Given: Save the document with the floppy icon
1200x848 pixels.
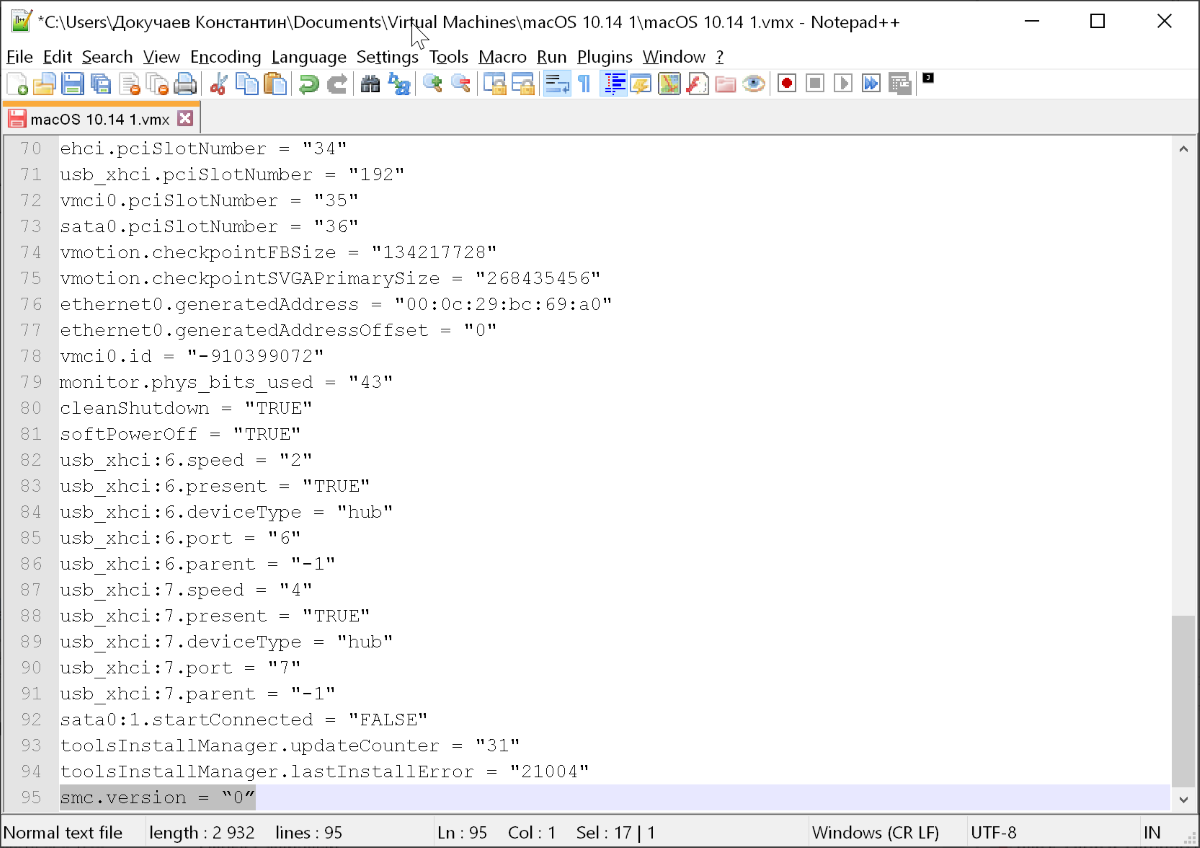Looking at the screenshot, I should pyautogui.click(x=72, y=84).
